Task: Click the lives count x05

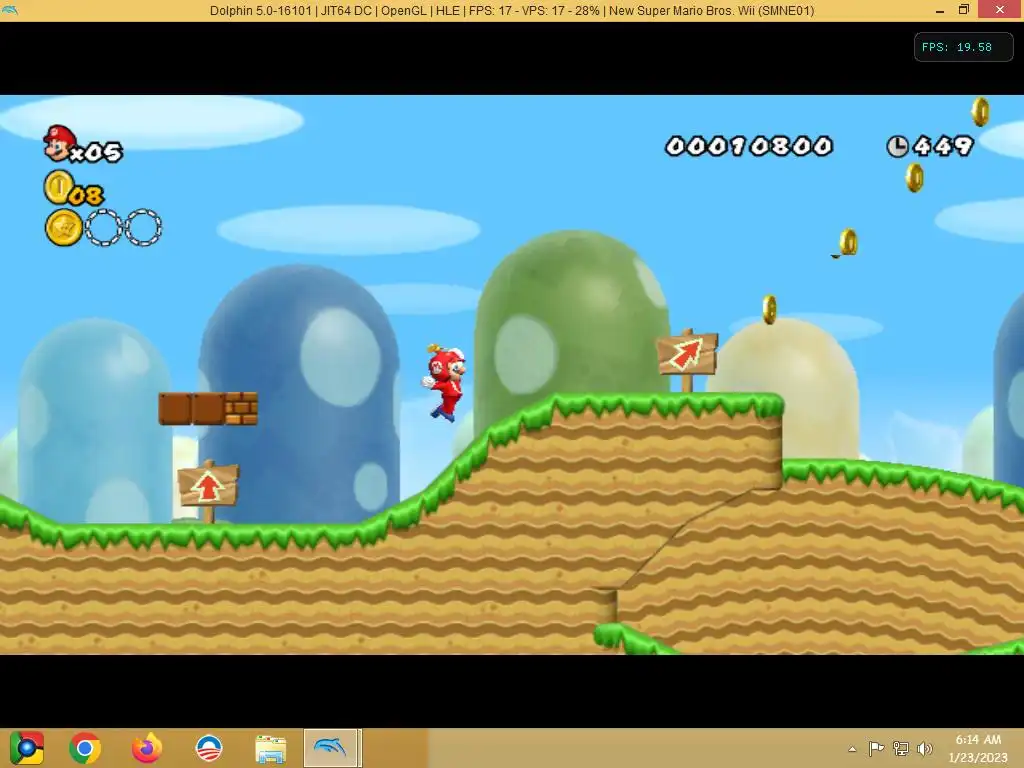Action: pos(96,153)
